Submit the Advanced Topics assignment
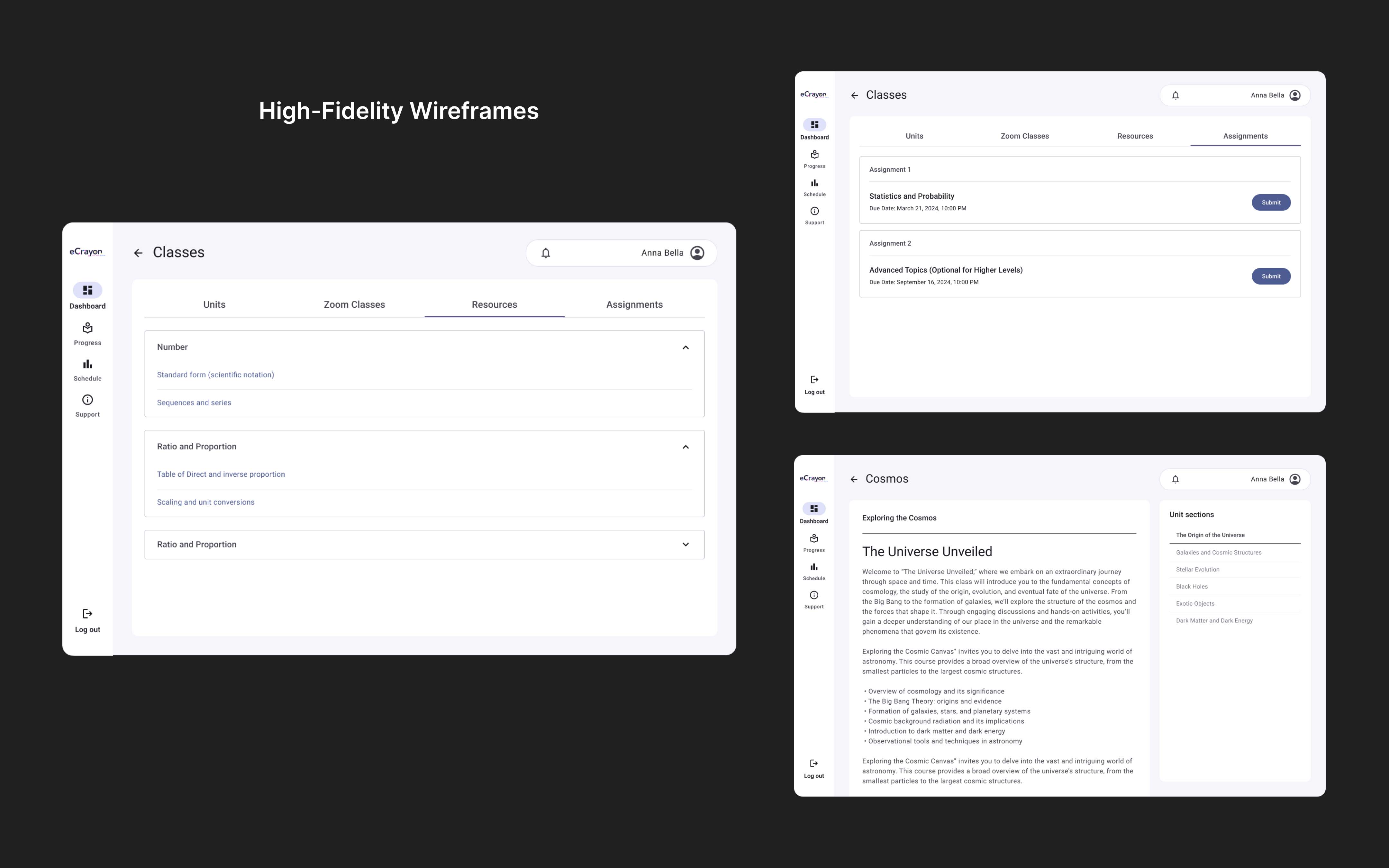The width and height of the screenshot is (1389, 868). (1271, 277)
